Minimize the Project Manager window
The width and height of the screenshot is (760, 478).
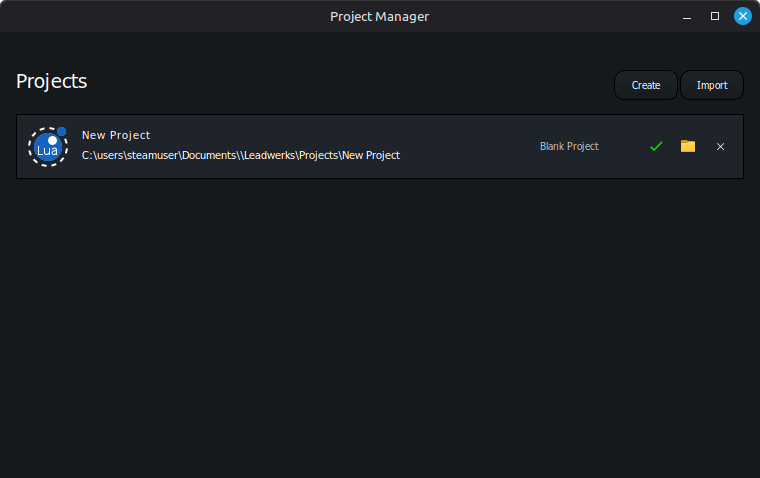tap(687, 16)
